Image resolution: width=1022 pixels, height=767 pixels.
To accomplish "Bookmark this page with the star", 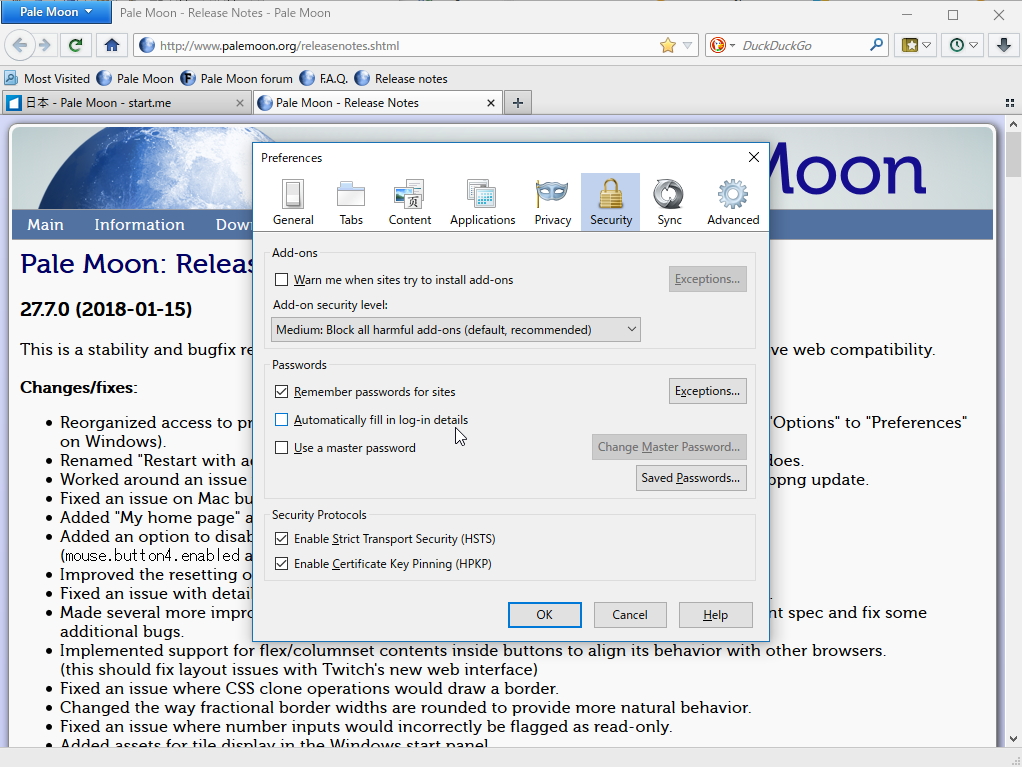I will [x=667, y=46].
